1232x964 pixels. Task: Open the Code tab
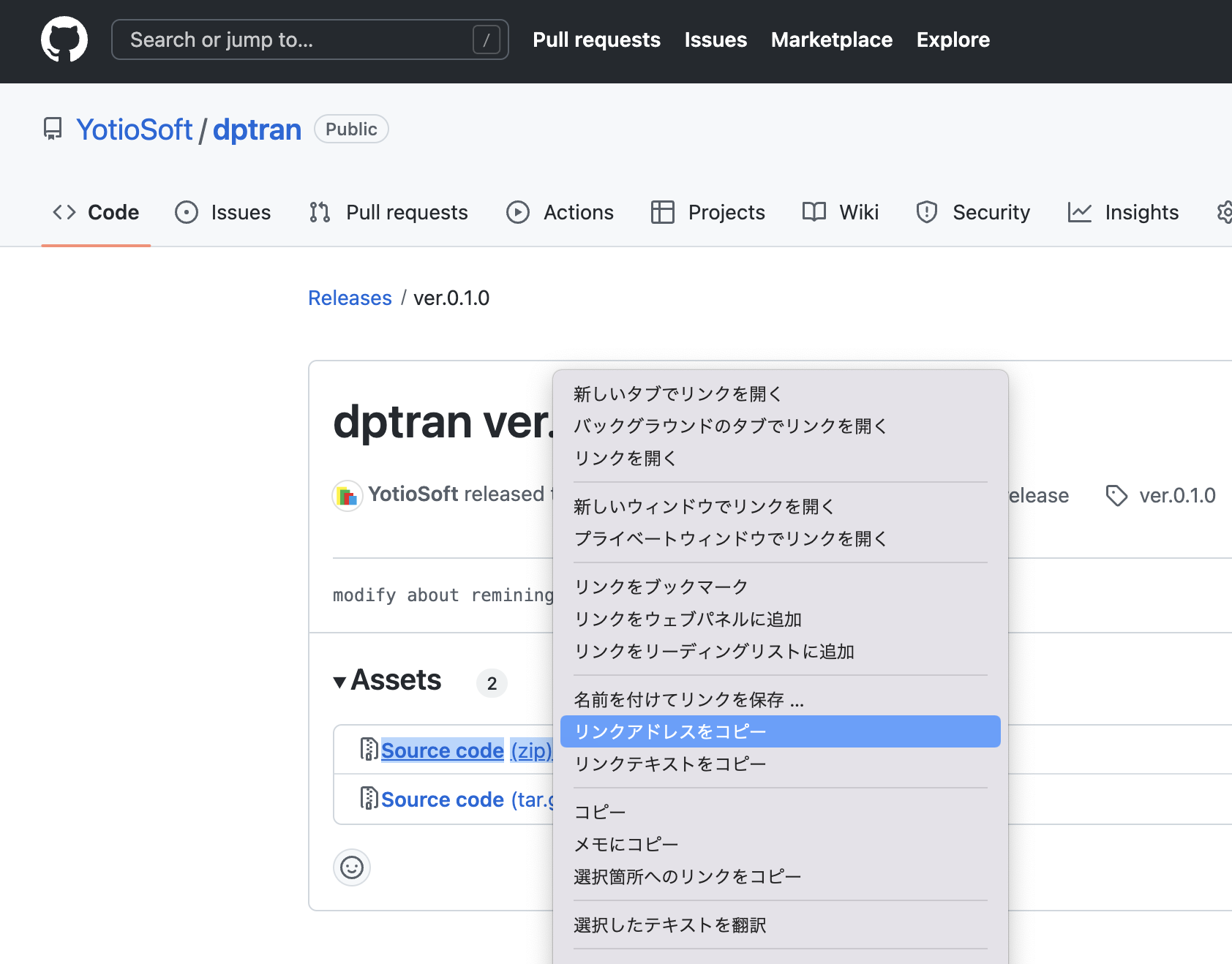click(96, 212)
